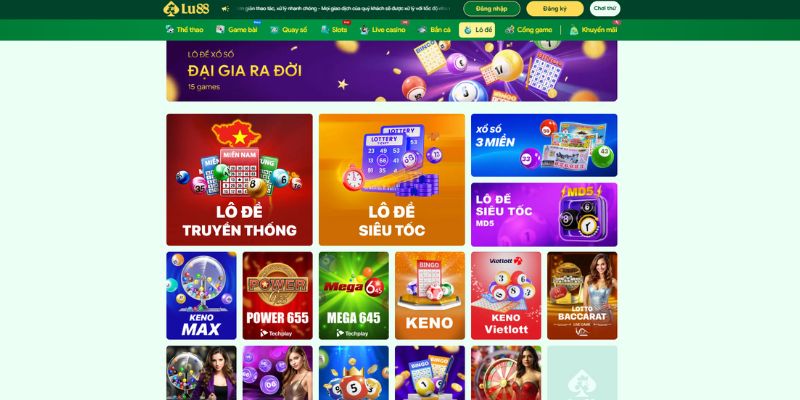Open the Lô đề siêu tốc tile
800x400 pixels.
(392, 180)
